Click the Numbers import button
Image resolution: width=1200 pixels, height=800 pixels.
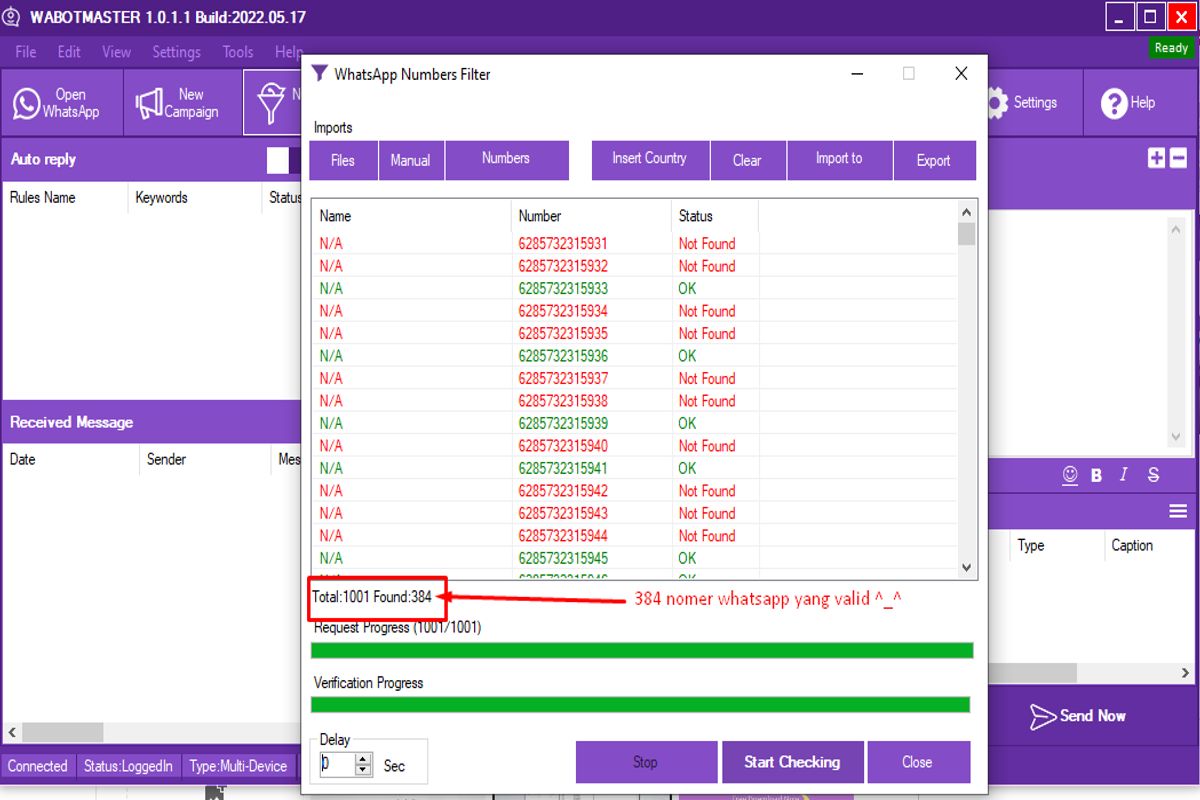(x=507, y=160)
